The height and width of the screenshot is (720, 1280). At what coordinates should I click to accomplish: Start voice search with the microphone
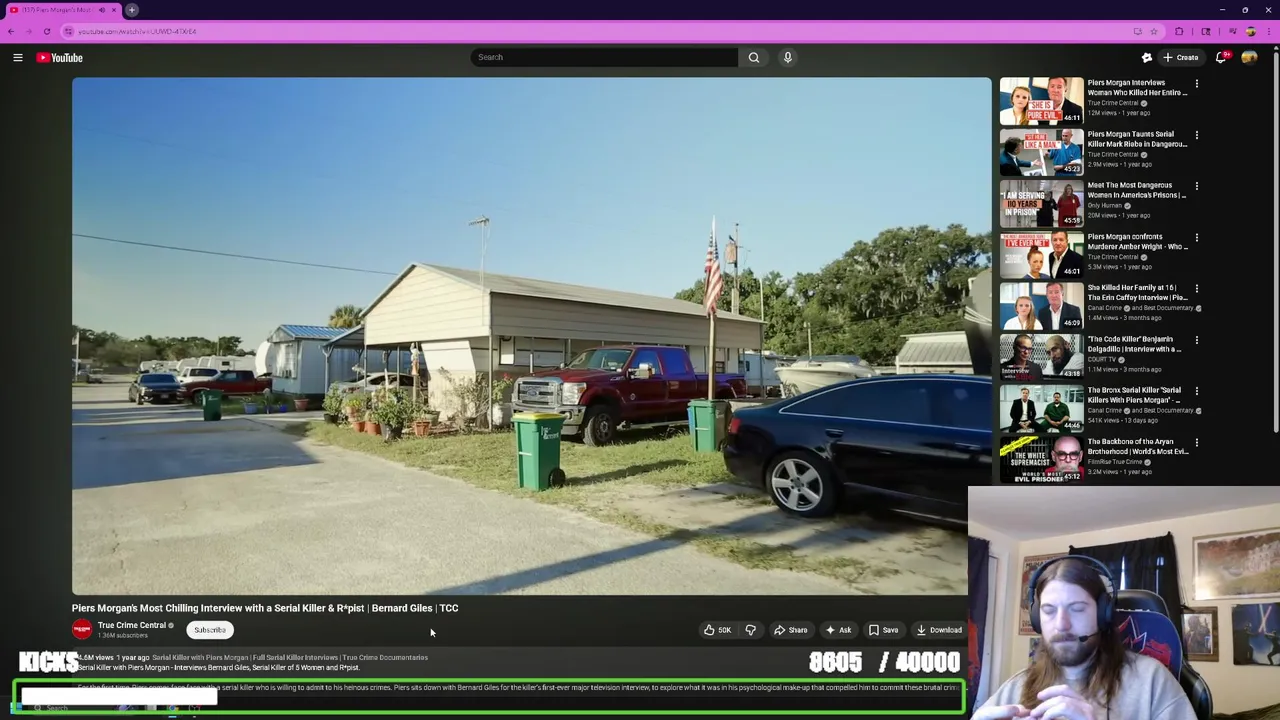click(x=788, y=57)
